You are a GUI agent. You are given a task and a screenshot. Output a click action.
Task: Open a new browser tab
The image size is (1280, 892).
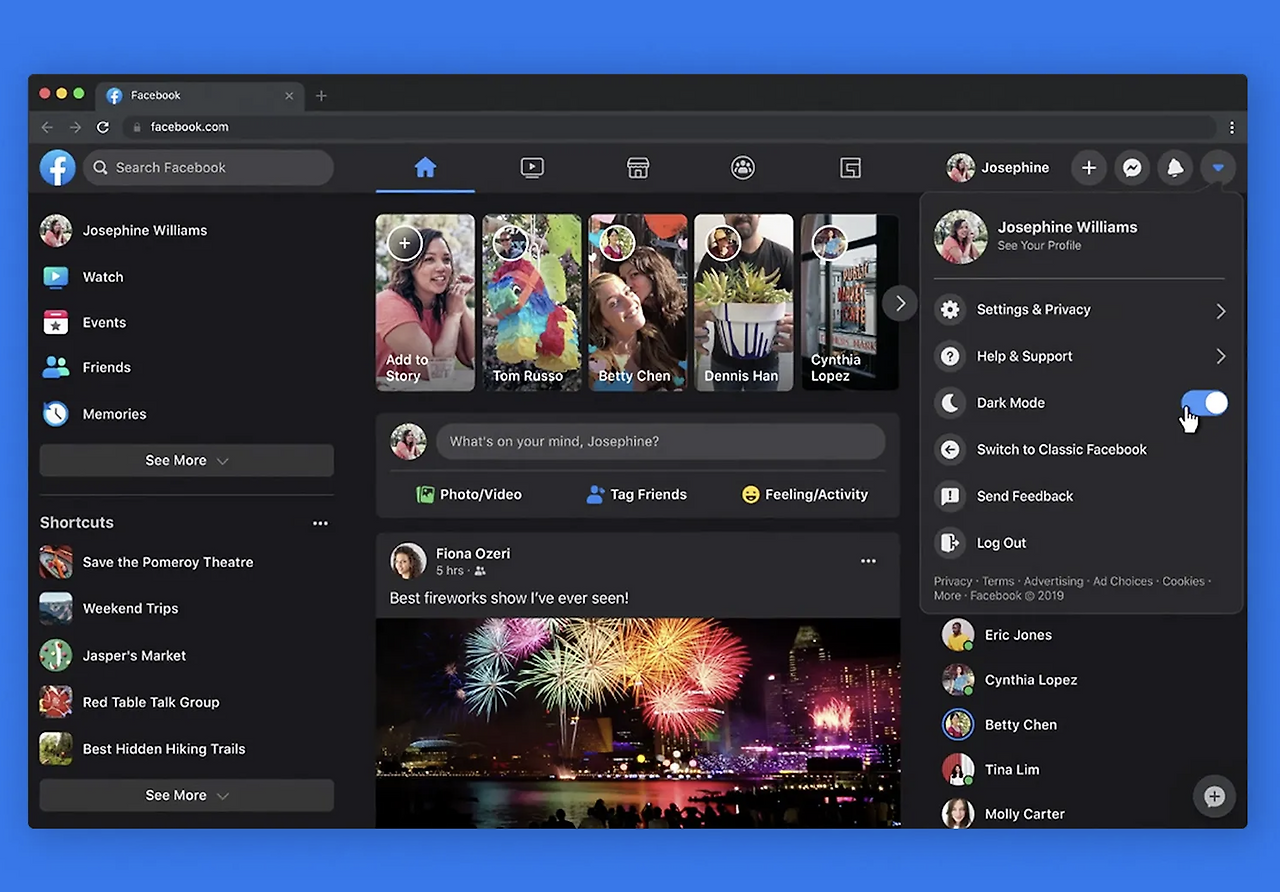click(321, 96)
